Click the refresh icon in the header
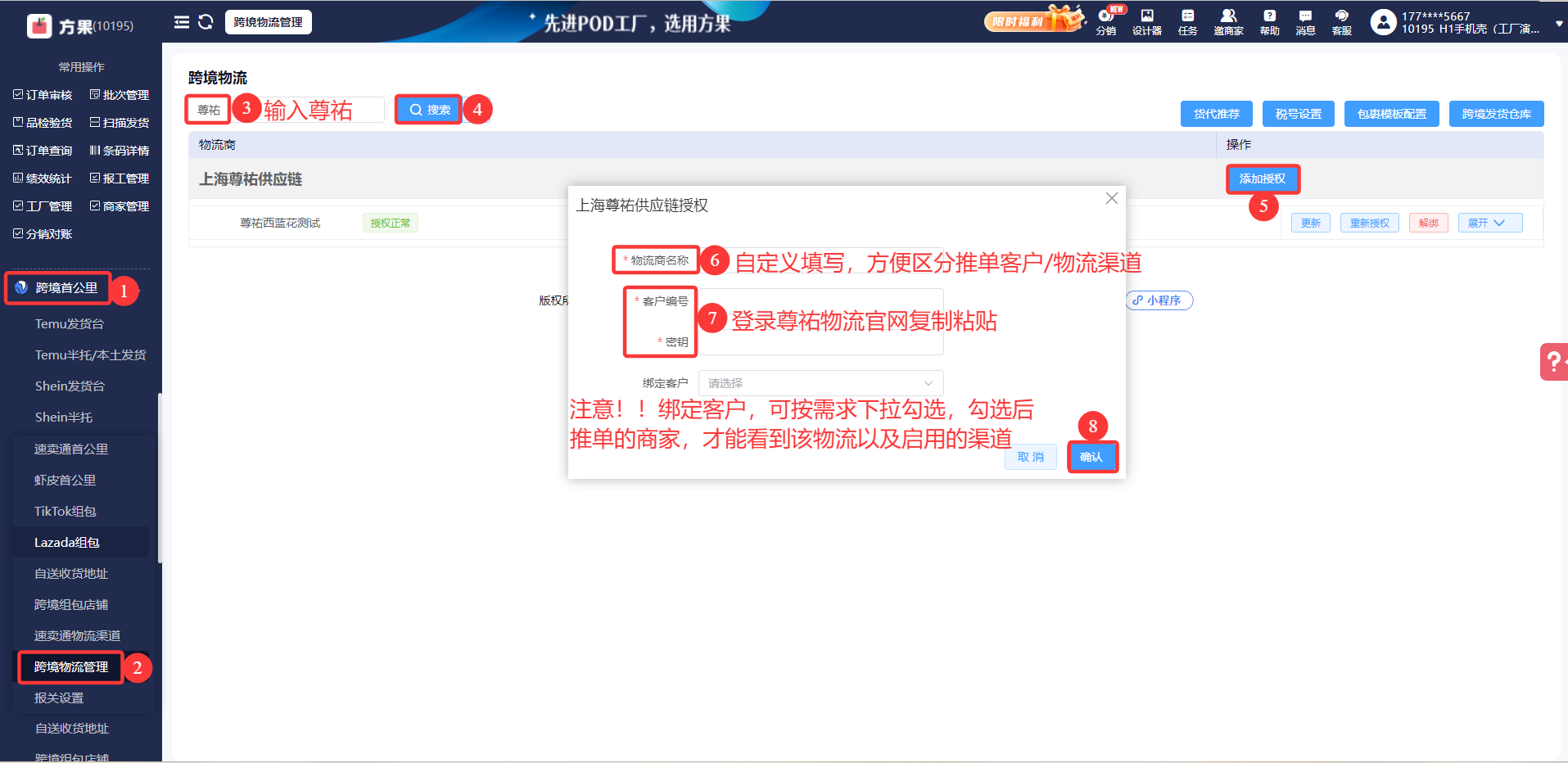Screen dimensions: 1568x763 tap(206, 22)
